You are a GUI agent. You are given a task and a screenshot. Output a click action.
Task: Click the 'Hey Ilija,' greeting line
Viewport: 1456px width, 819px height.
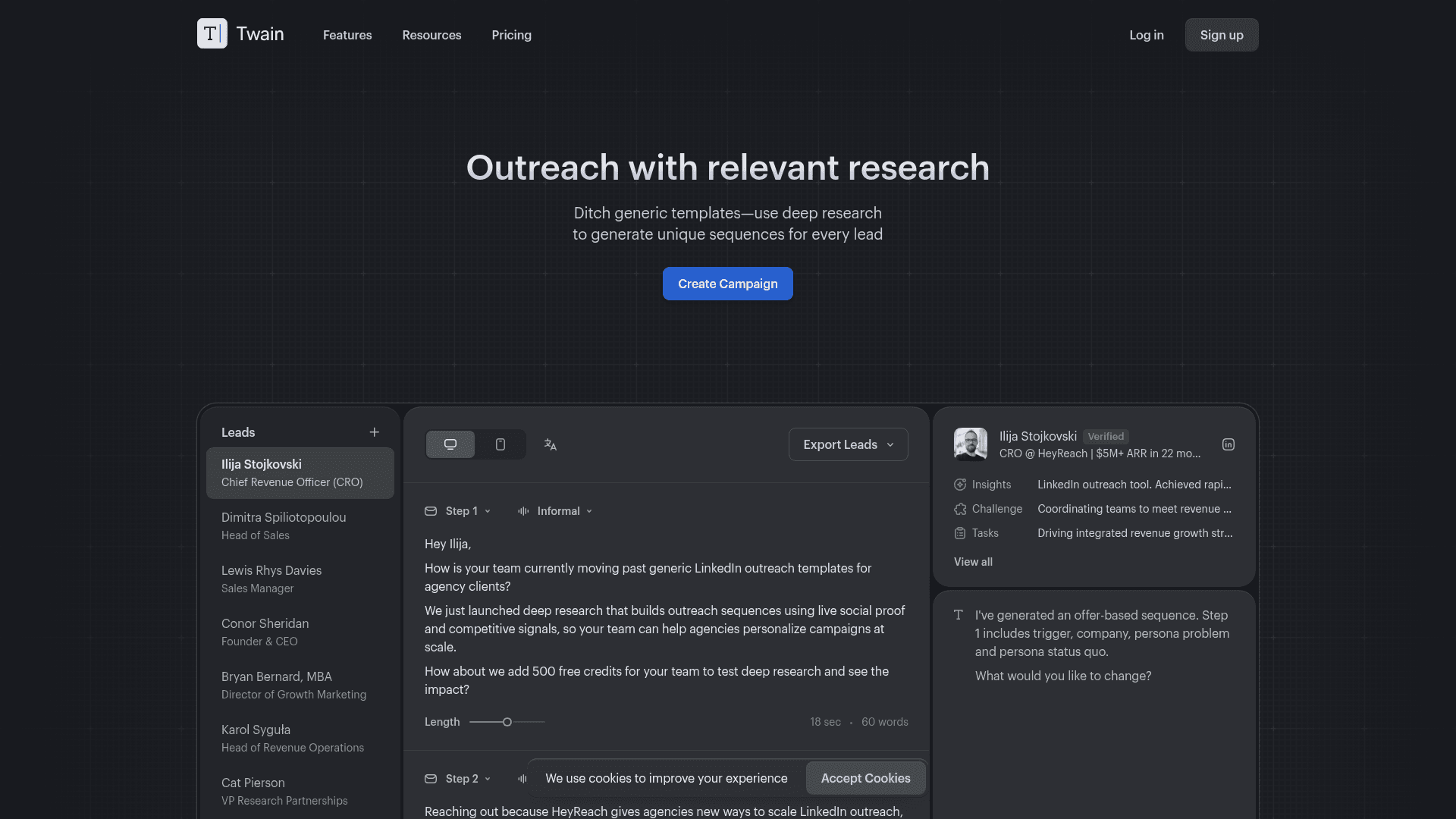click(448, 544)
